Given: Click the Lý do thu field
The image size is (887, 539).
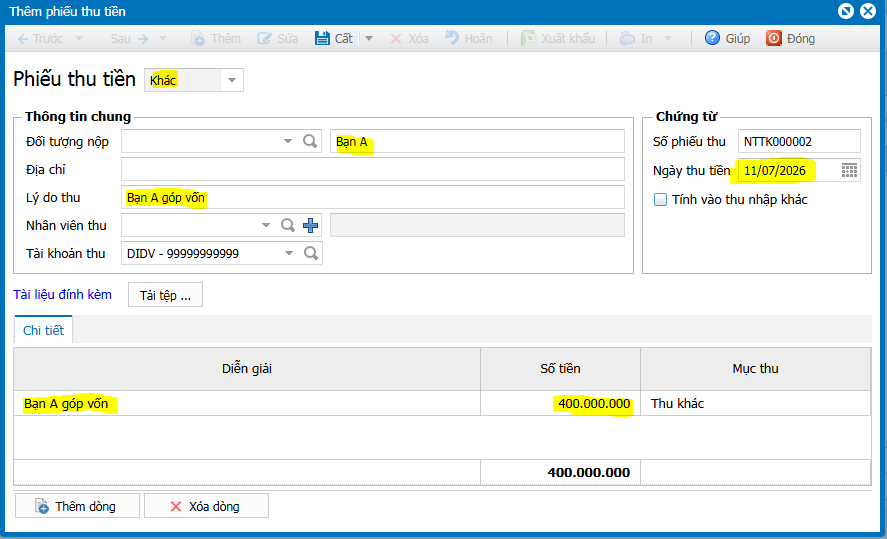Looking at the screenshot, I should click(373, 197).
